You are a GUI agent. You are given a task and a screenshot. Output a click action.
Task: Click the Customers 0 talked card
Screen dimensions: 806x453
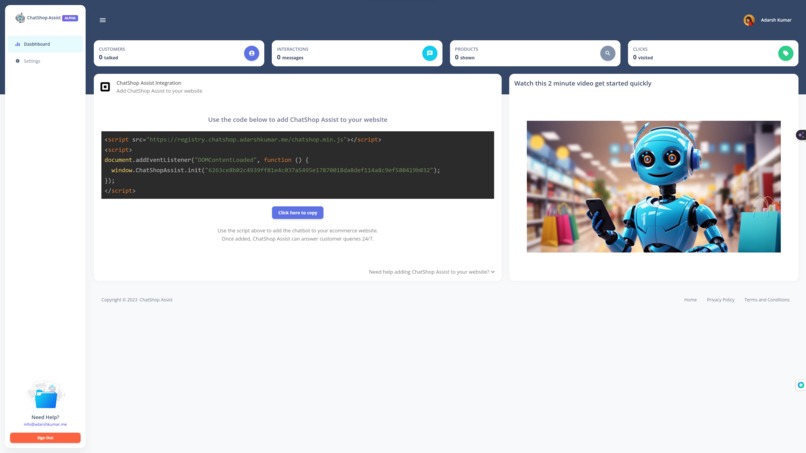[179, 53]
